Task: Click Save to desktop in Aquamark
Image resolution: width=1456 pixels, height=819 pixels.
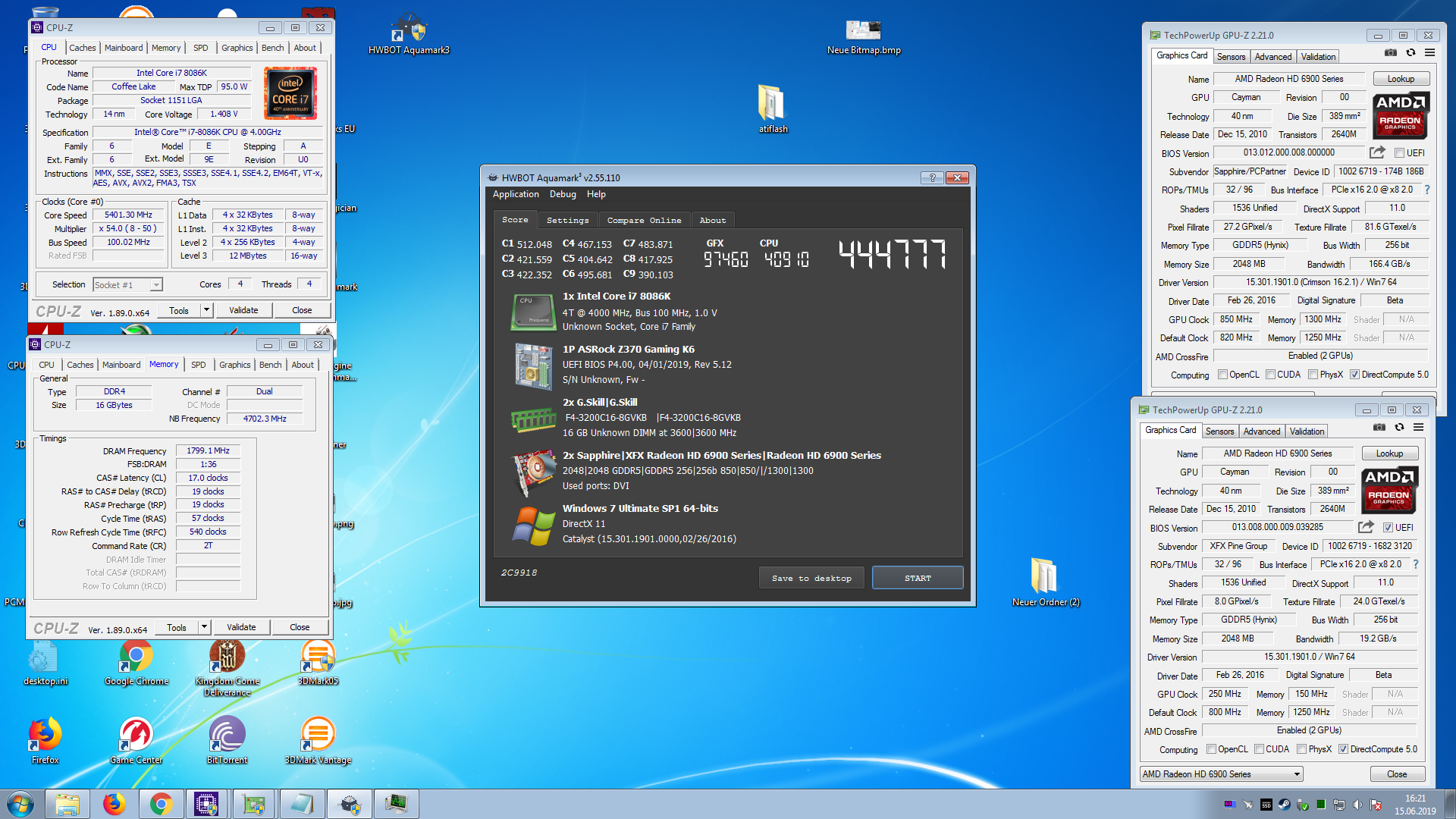Action: pos(811,578)
